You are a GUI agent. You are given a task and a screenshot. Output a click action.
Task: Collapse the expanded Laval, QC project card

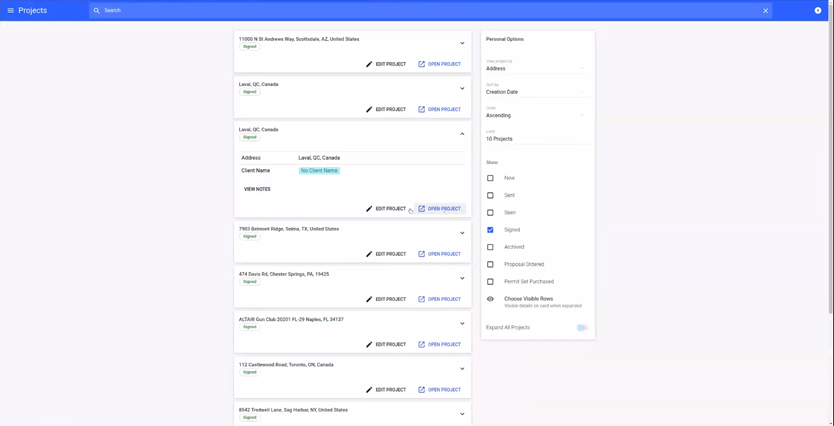462,133
